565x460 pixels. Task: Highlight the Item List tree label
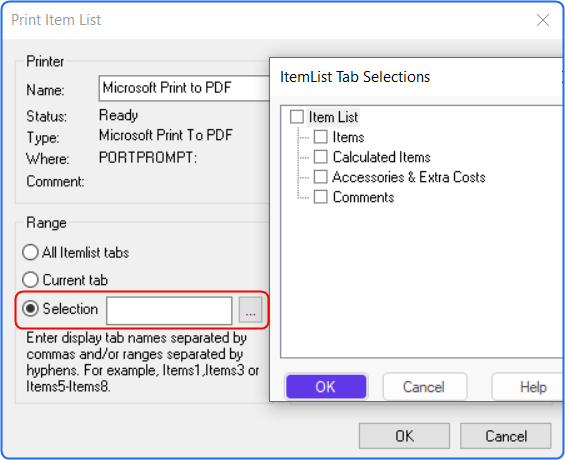click(333, 117)
